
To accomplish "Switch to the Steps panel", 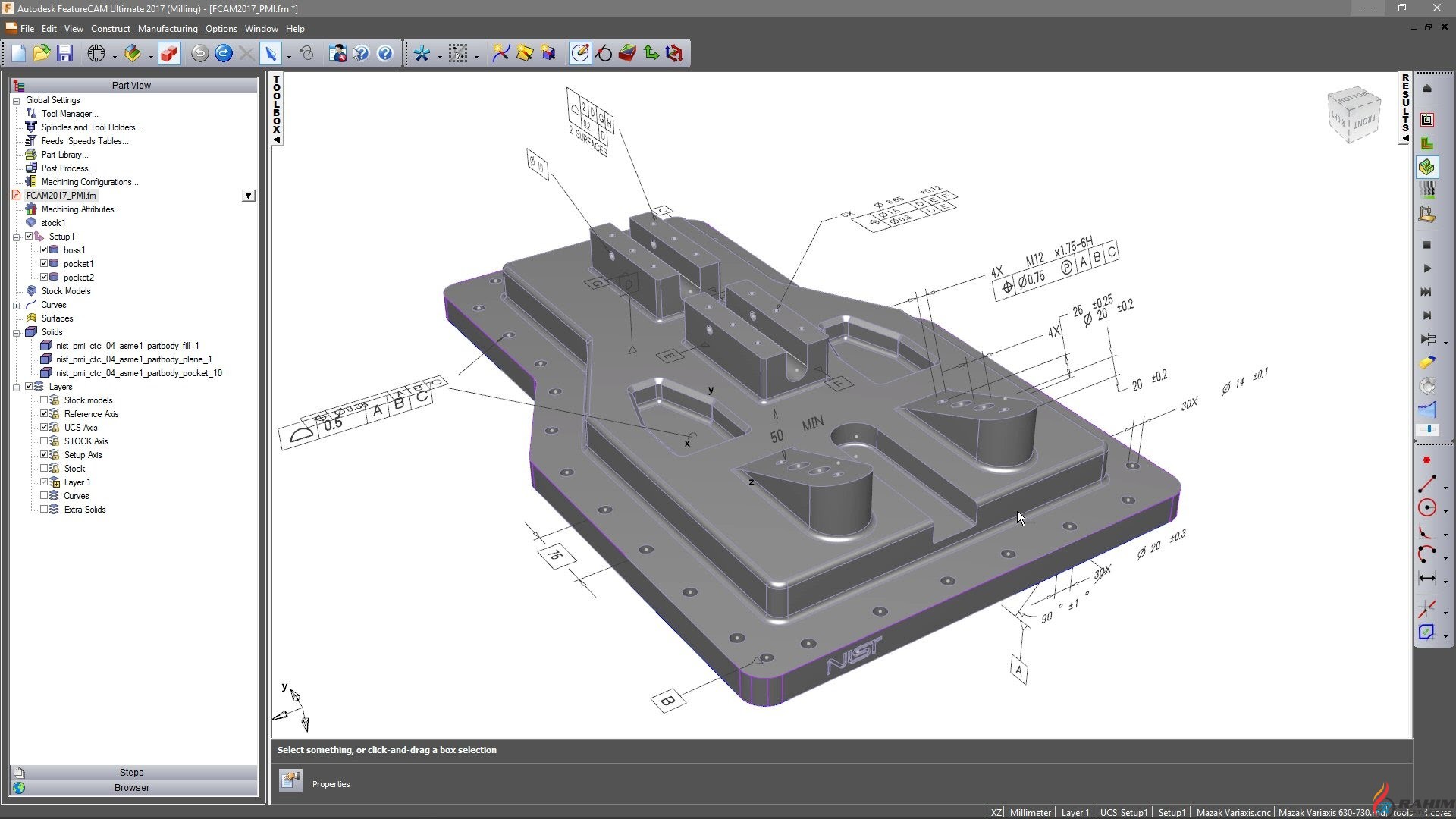I will pos(131,772).
